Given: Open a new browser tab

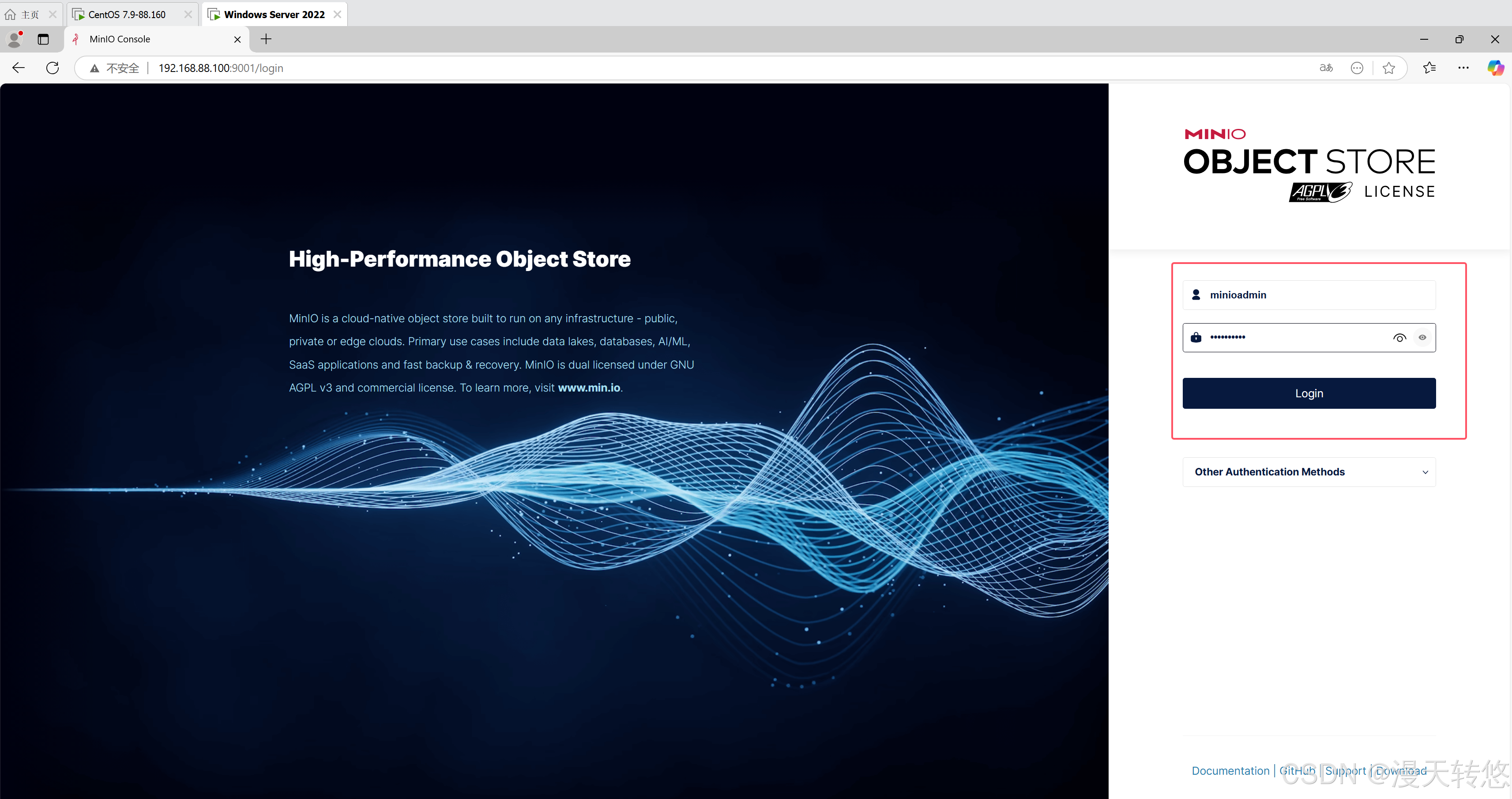Looking at the screenshot, I should tap(266, 39).
